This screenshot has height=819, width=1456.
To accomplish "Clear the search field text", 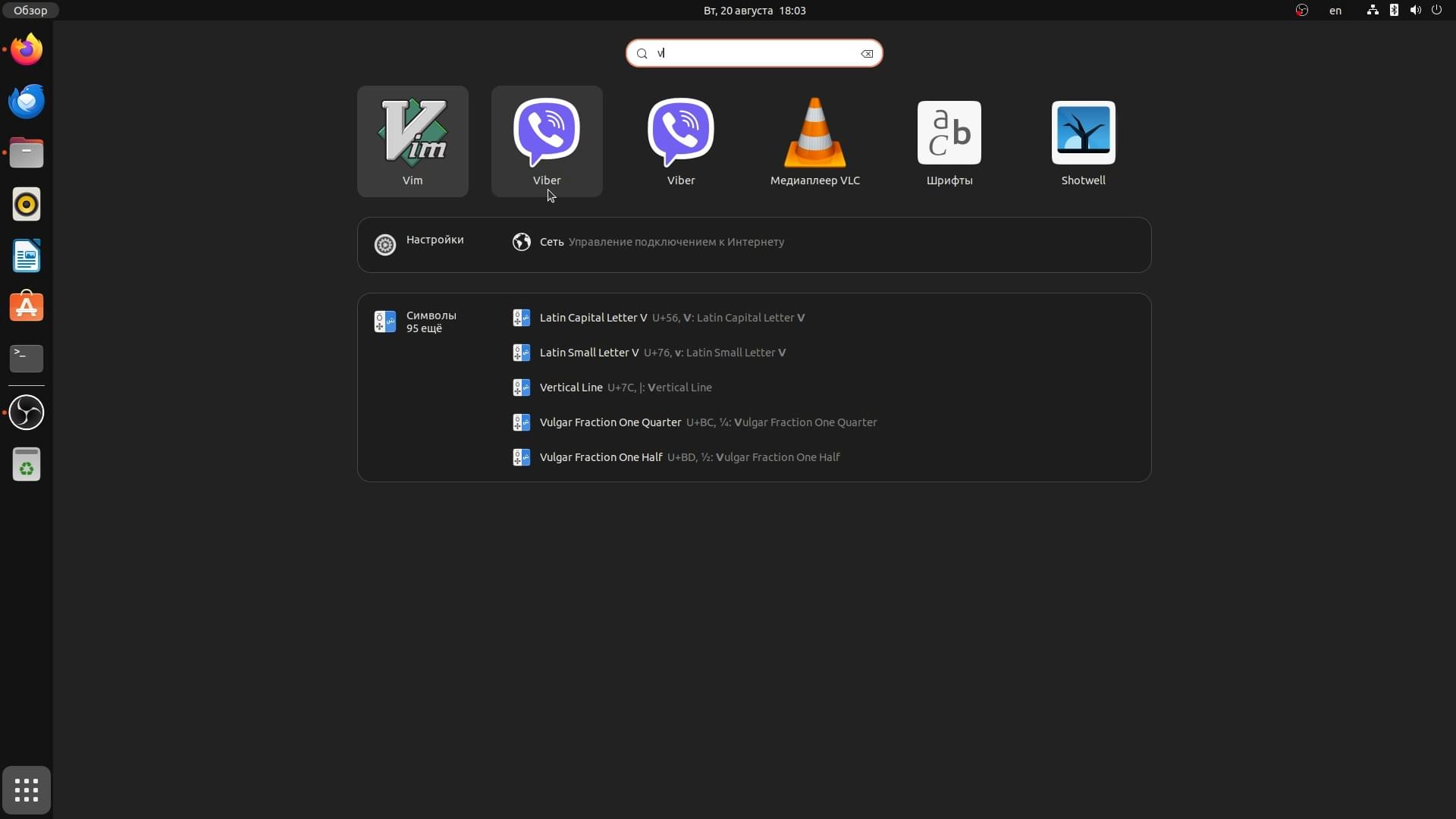I will coord(867,53).
